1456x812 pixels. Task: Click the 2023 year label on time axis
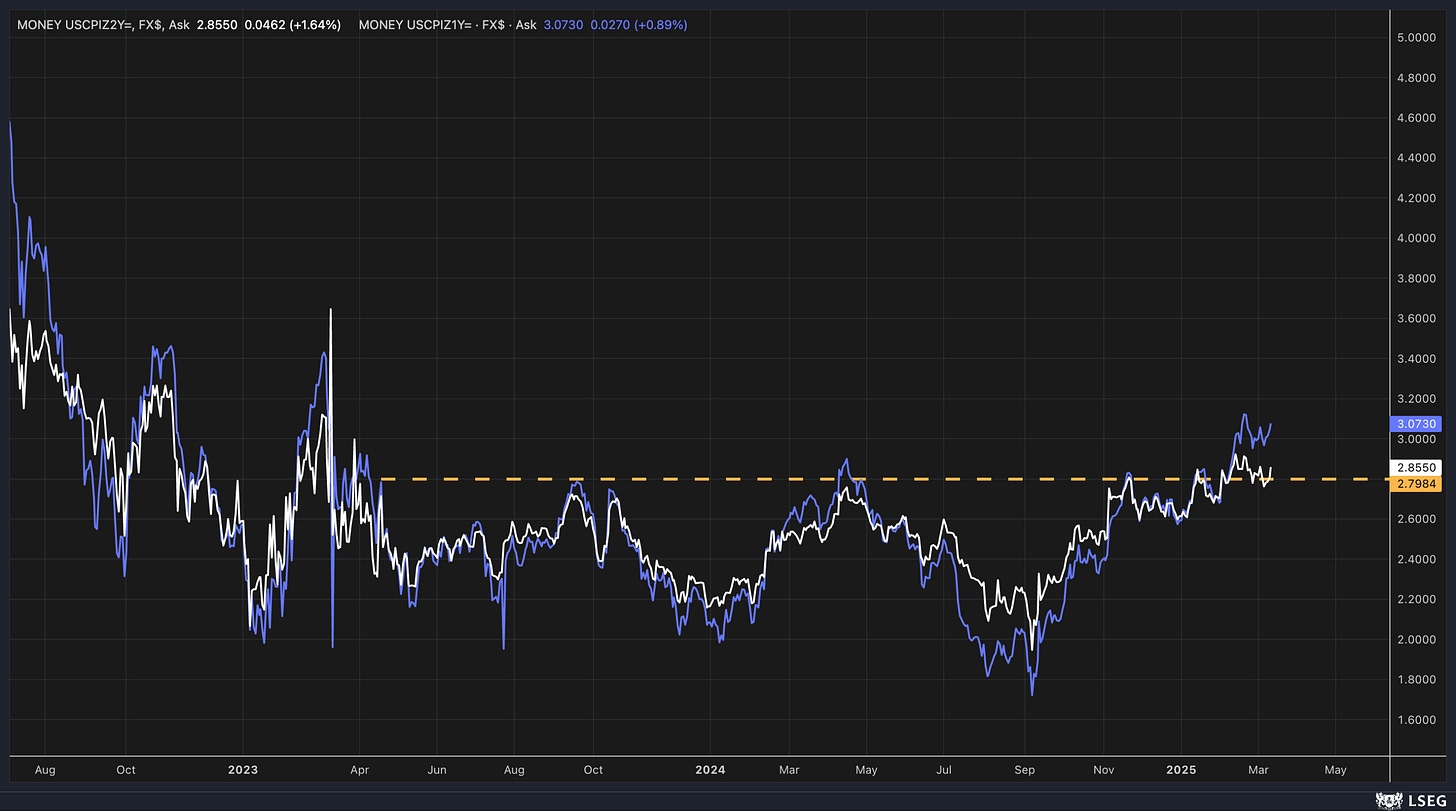(243, 770)
